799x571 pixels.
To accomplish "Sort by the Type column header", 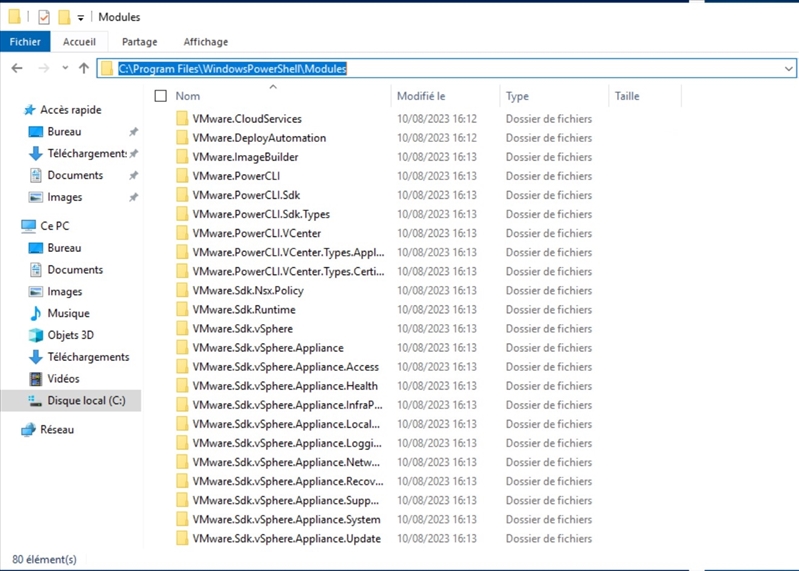I will pos(517,96).
